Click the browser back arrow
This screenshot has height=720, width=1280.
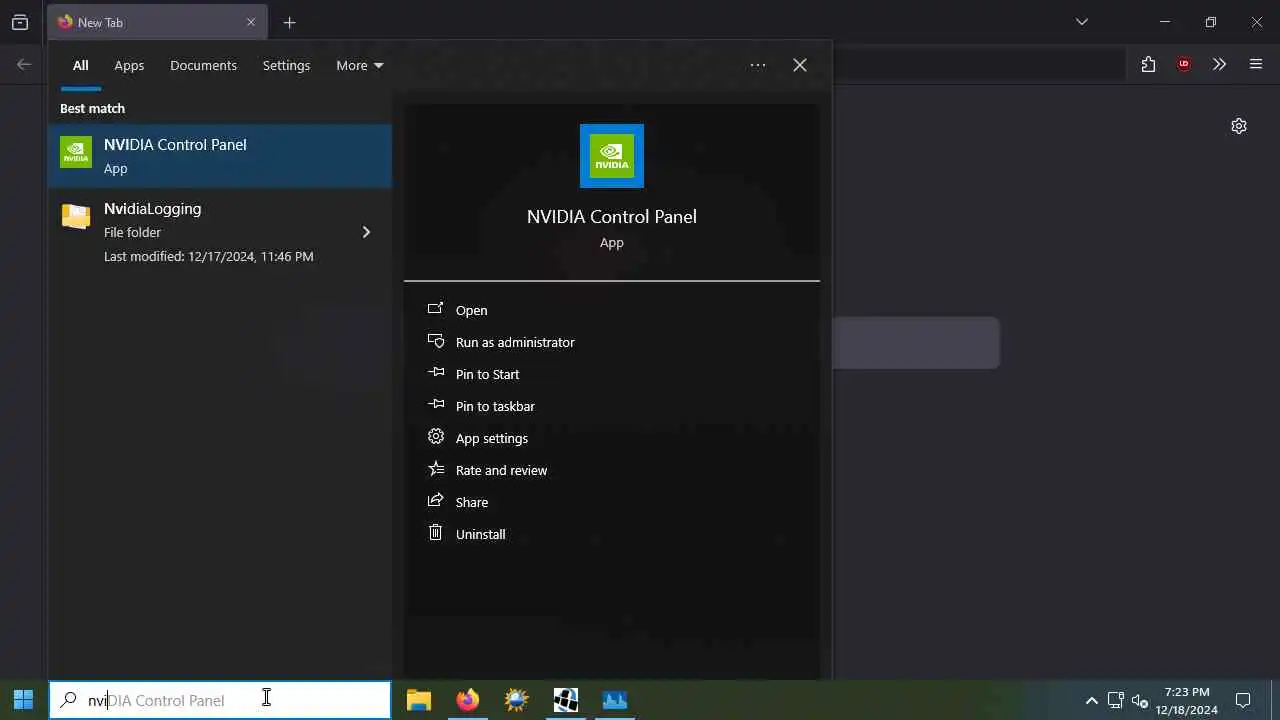click(x=24, y=65)
